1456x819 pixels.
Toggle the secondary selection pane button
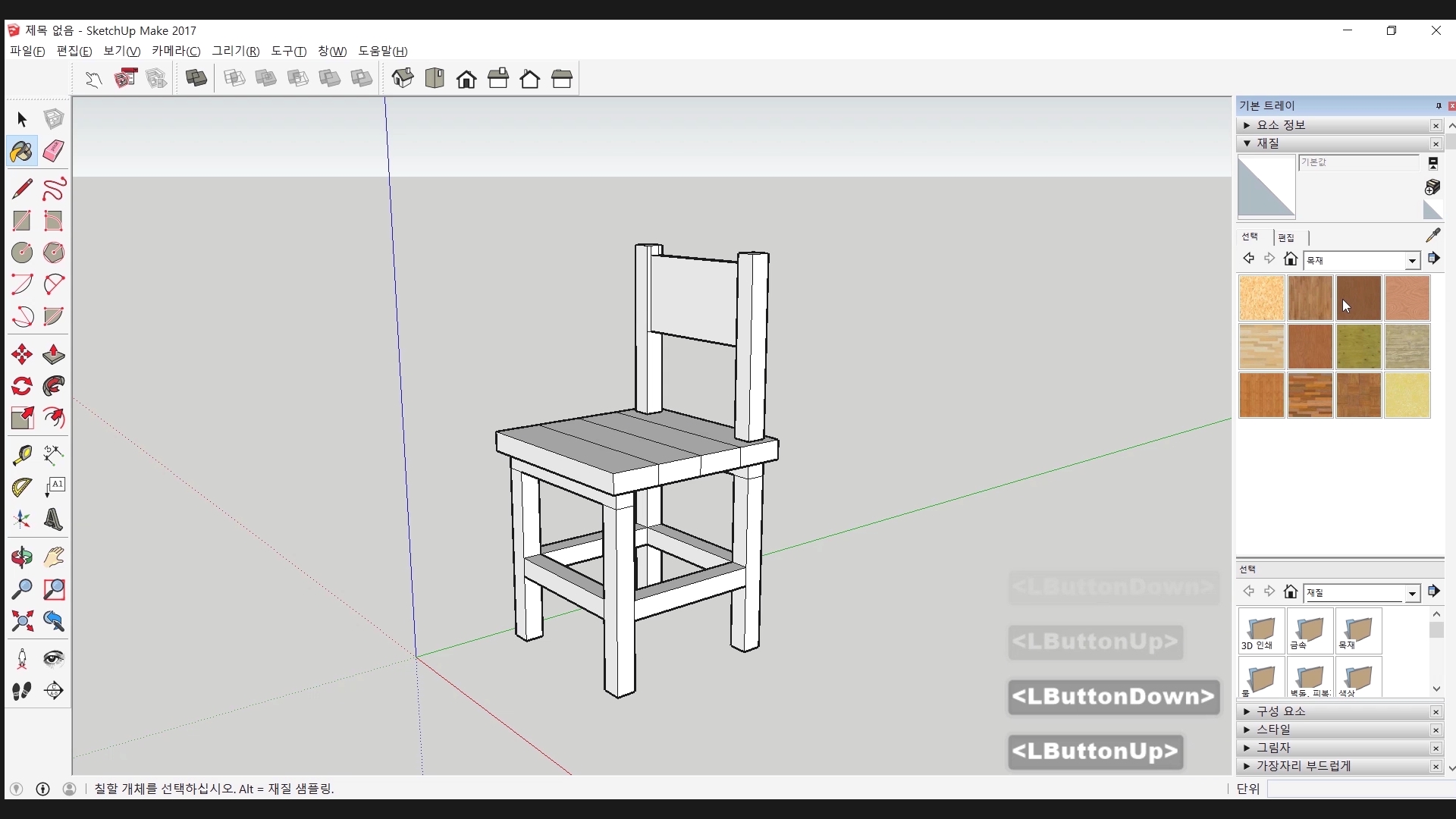tap(1433, 163)
